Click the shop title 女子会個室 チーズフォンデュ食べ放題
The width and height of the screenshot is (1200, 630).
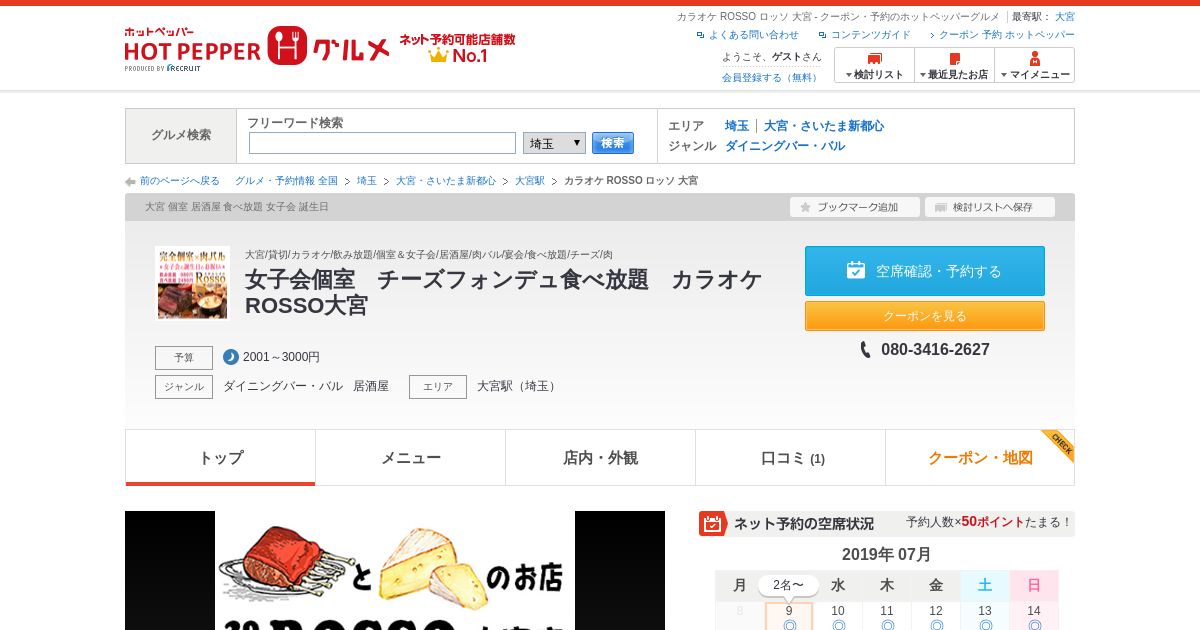pyautogui.click(x=503, y=292)
